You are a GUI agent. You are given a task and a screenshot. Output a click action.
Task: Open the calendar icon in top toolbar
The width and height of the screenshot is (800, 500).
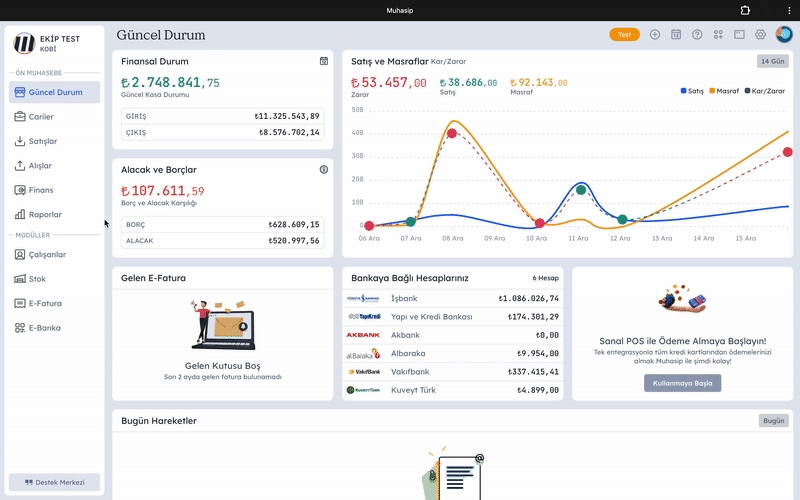[676, 34]
